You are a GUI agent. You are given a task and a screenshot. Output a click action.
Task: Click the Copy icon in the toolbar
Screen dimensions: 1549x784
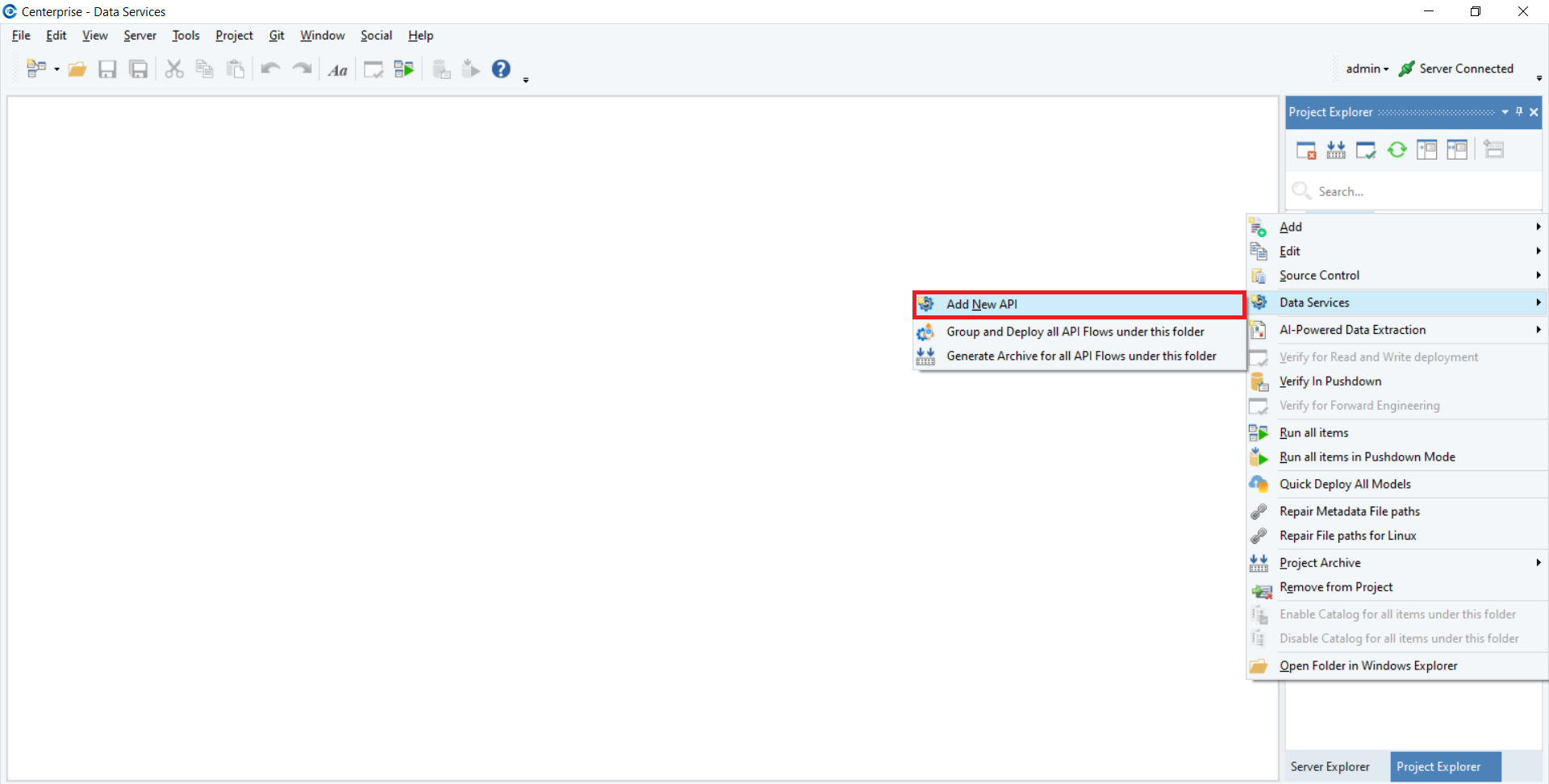(204, 69)
